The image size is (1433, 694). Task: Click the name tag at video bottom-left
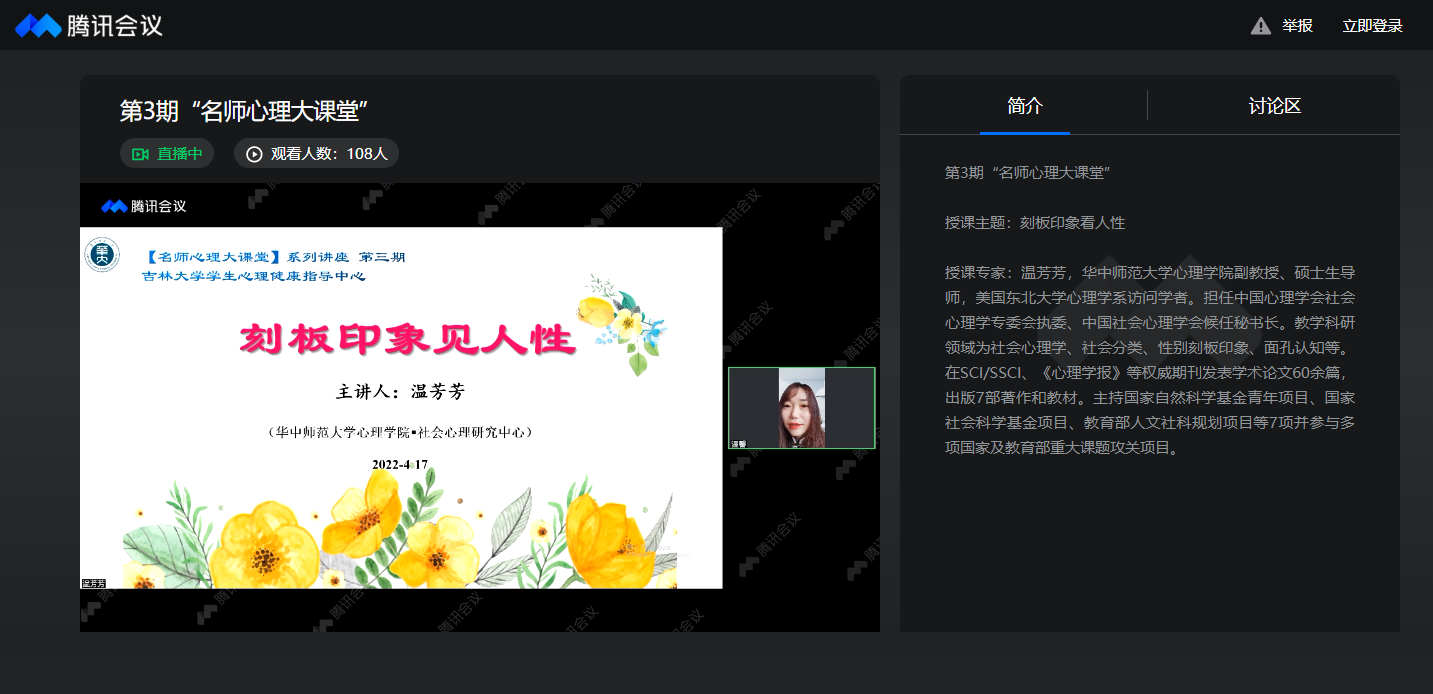94,583
